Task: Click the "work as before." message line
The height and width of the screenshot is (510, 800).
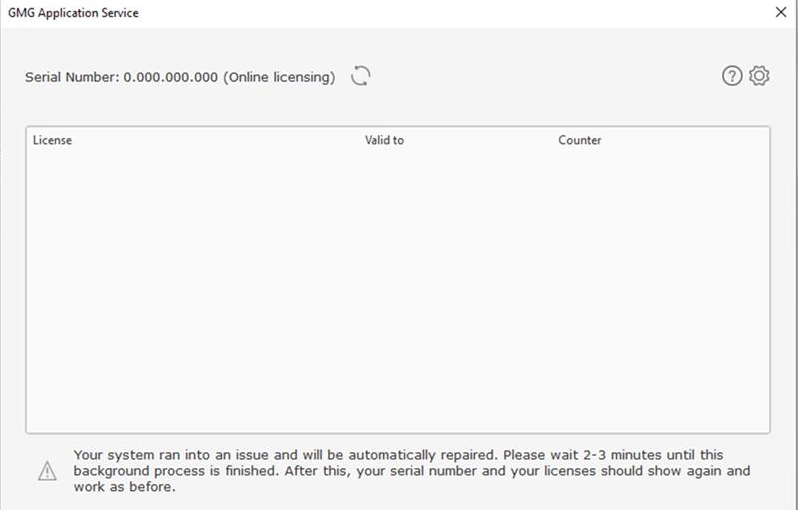Action: (x=124, y=487)
